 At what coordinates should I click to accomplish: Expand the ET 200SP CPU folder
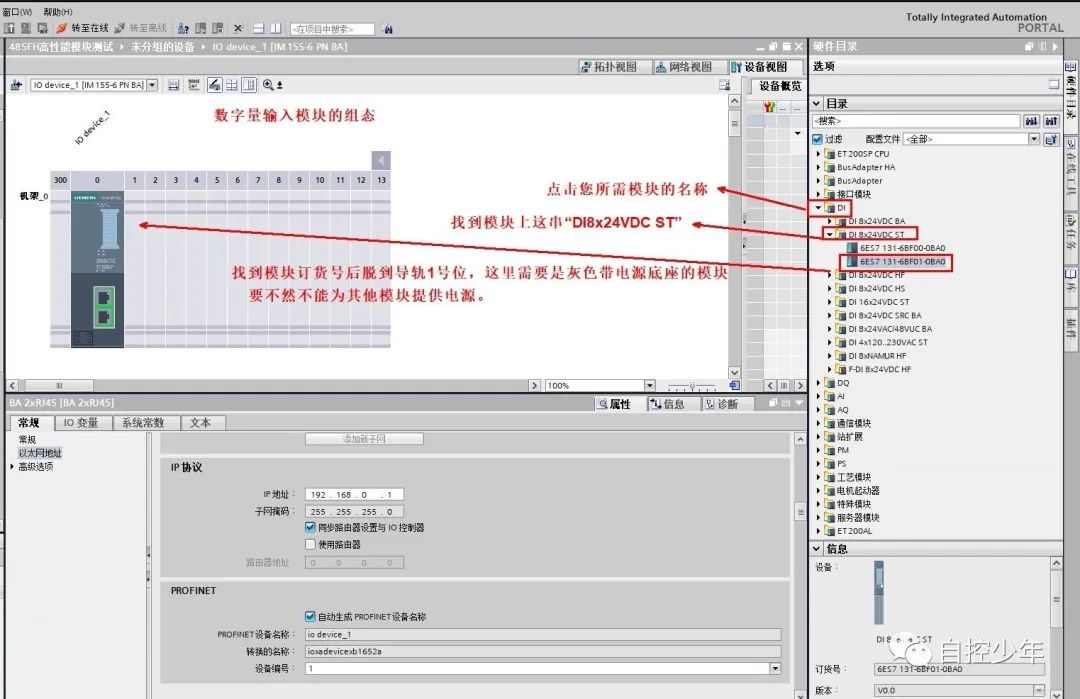pyautogui.click(x=818, y=154)
